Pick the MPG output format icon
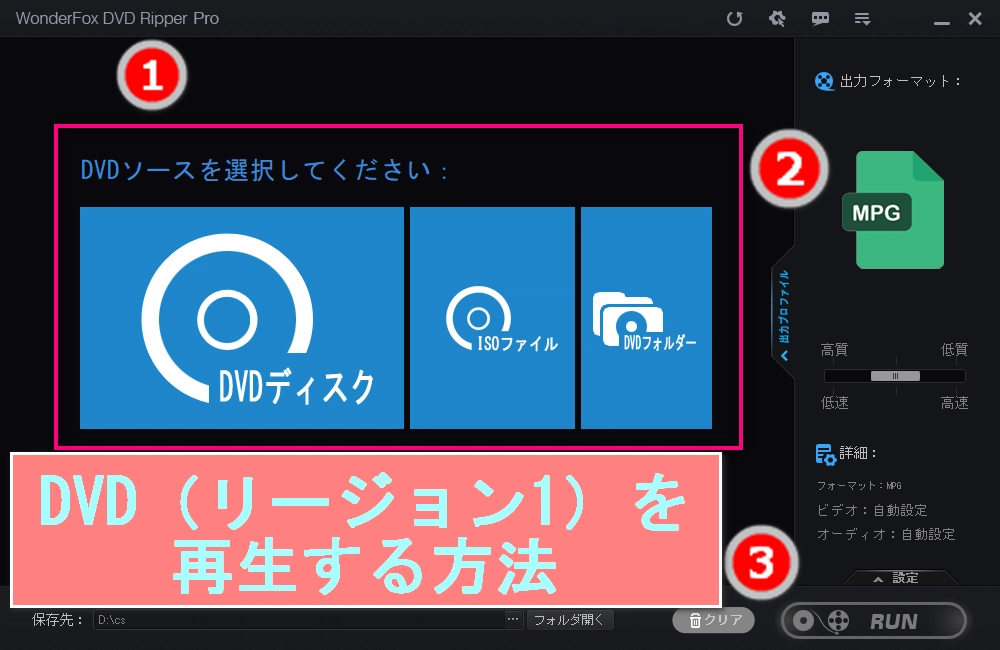Screen dimensions: 1000x650 click(x=893, y=210)
